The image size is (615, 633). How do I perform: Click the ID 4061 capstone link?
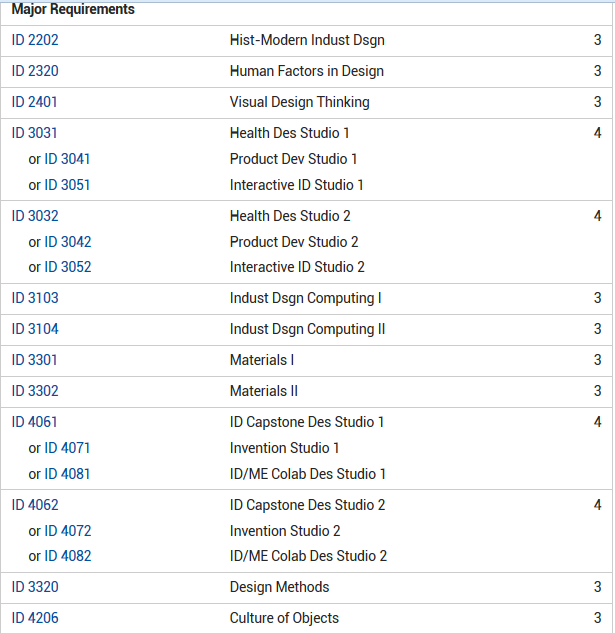pyautogui.click(x=35, y=422)
